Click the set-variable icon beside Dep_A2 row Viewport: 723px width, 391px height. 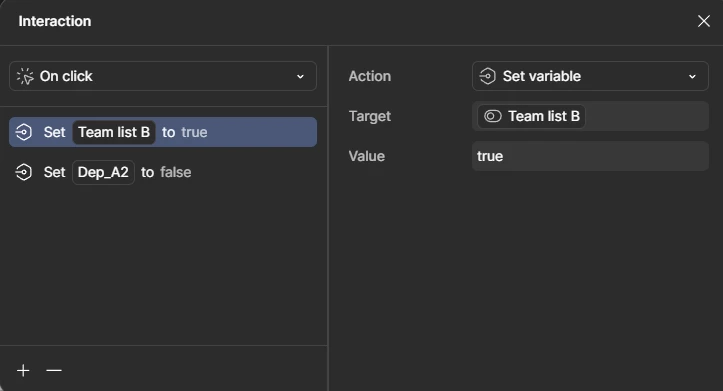24,172
